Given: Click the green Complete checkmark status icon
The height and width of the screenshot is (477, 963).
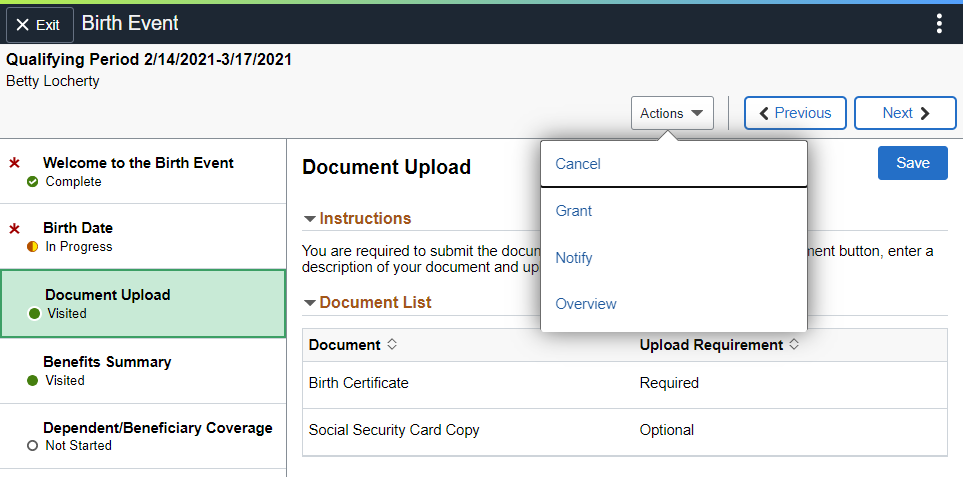Looking at the screenshot, I should (33, 182).
